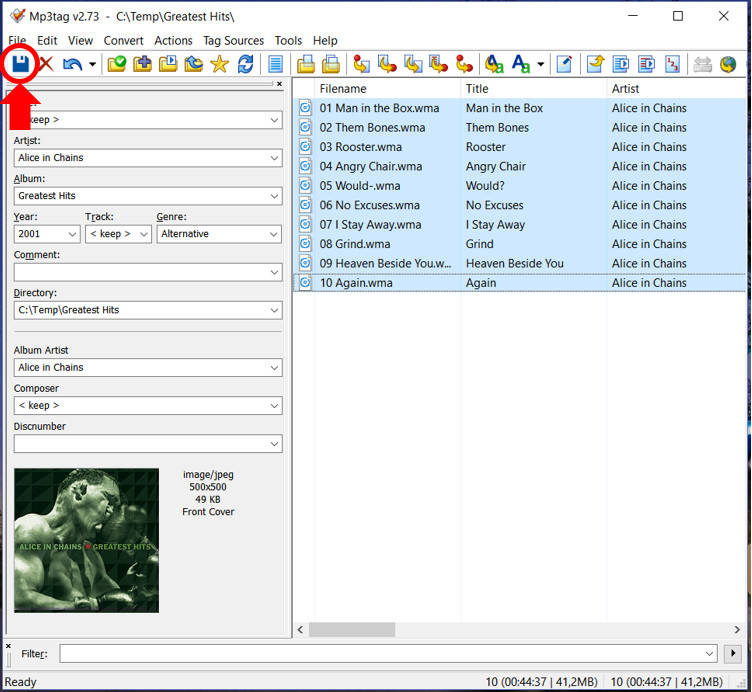Expand the Comment field dropdown
This screenshot has width=752, height=692.
(274, 272)
